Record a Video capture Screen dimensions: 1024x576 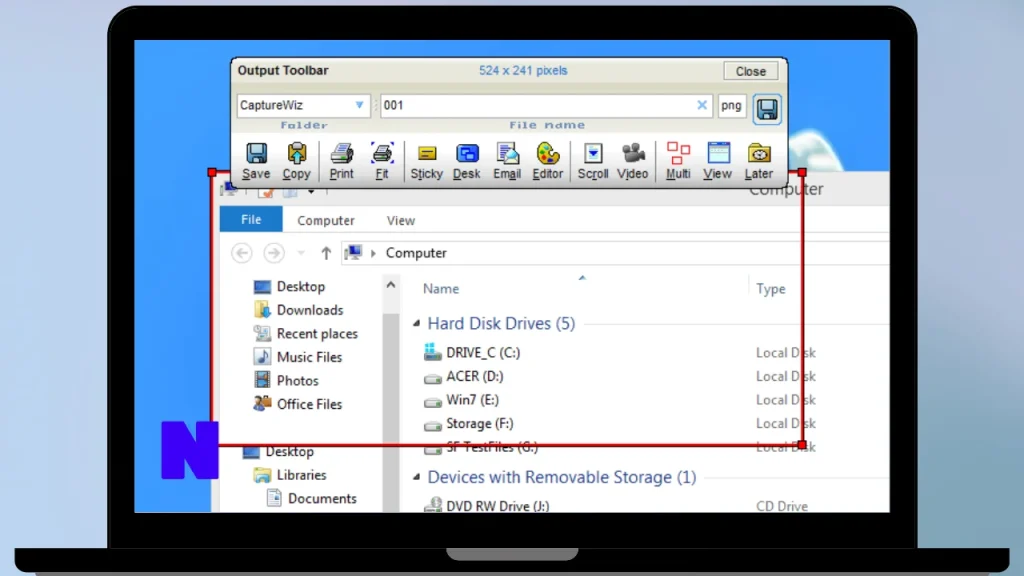pyautogui.click(x=632, y=161)
